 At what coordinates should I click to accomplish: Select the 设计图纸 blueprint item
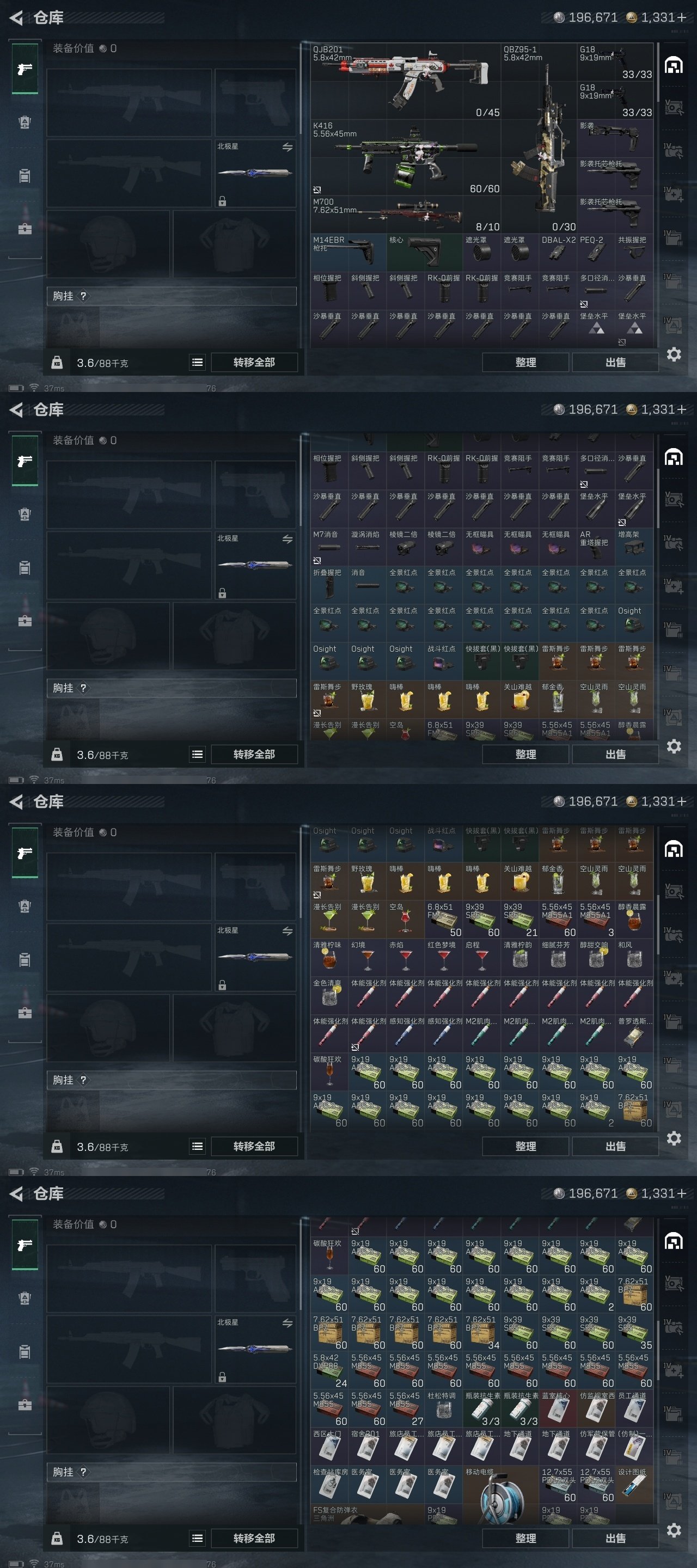point(634,1485)
